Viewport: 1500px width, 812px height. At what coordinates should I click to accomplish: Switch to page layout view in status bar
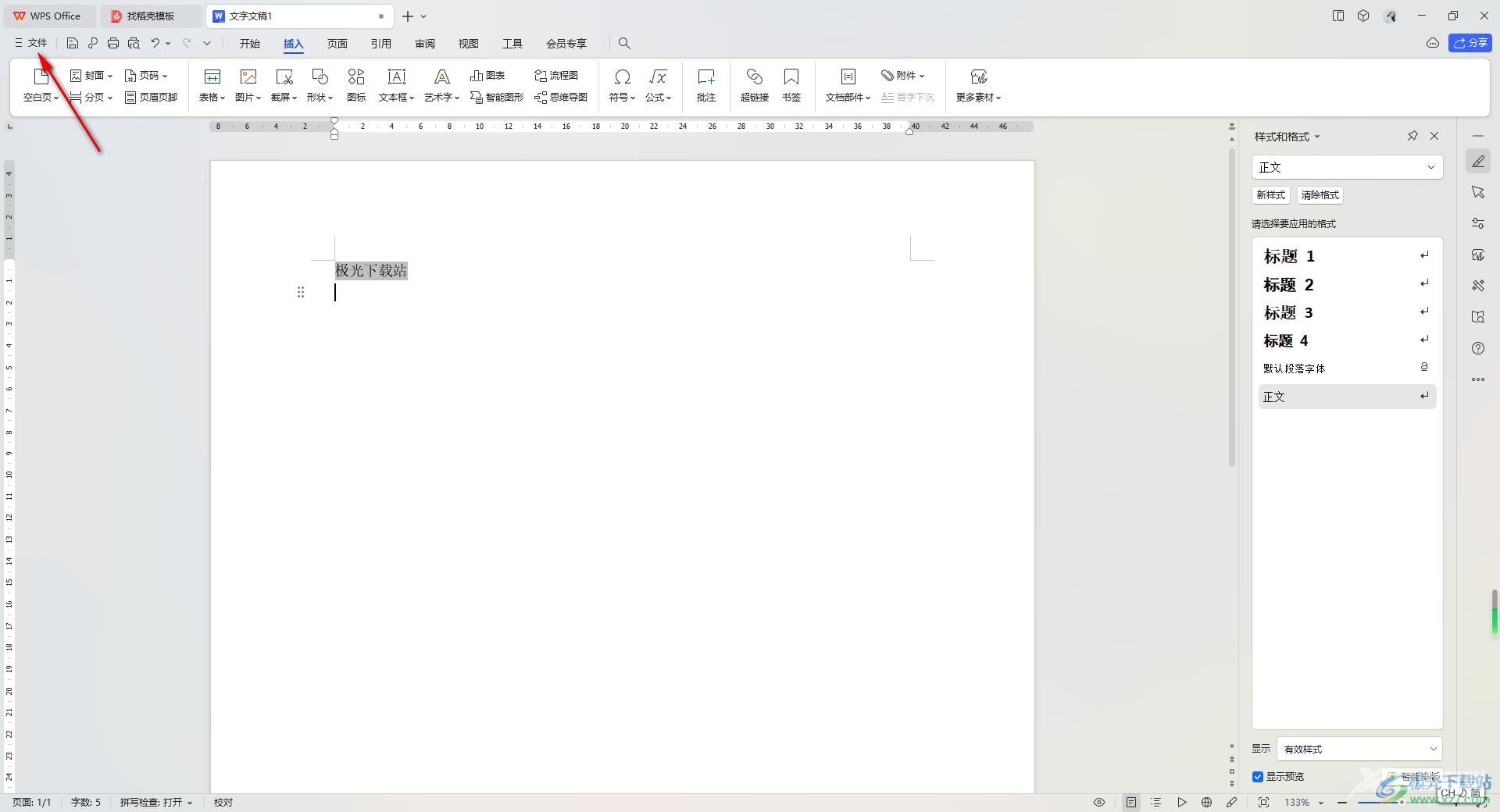click(x=1130, y=802)
